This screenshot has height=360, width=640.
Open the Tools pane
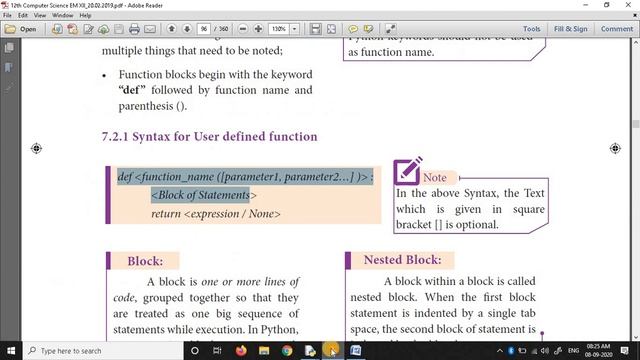coord(531,29)
